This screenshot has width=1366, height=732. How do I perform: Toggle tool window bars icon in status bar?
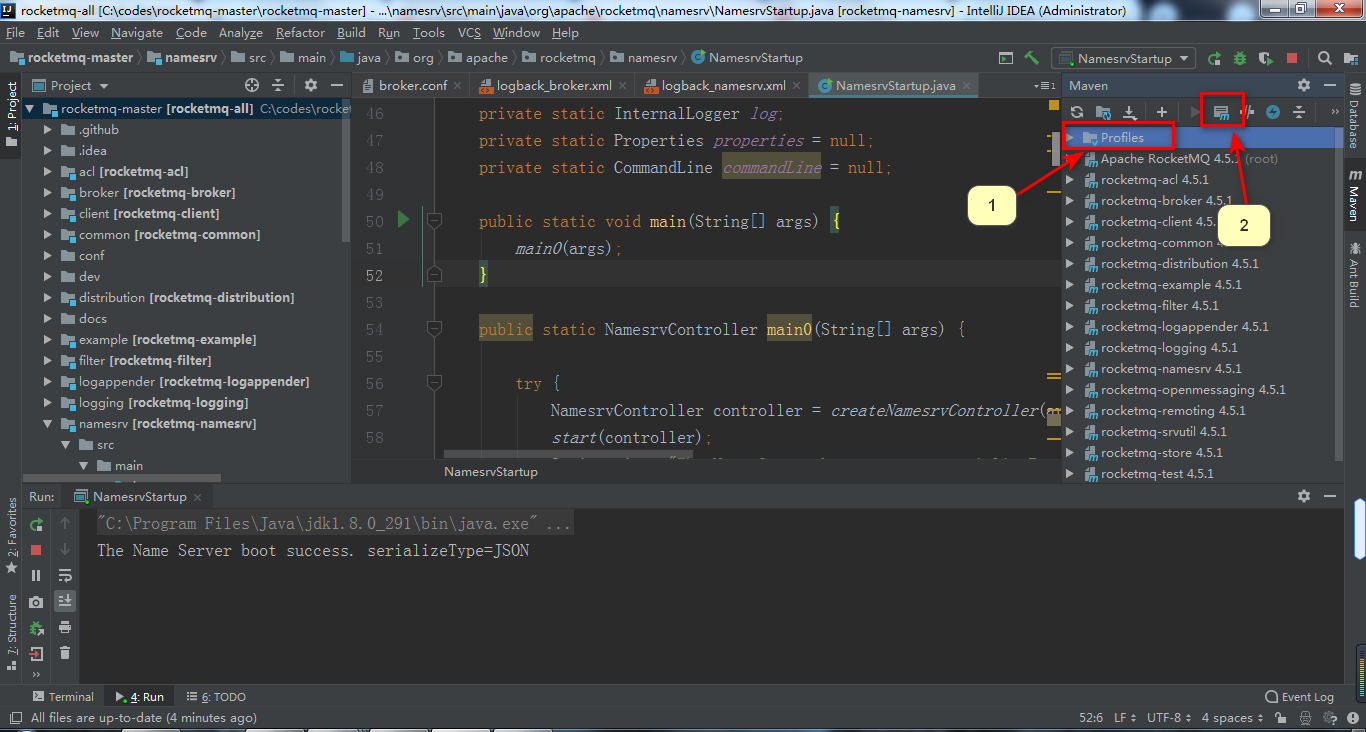14,718
